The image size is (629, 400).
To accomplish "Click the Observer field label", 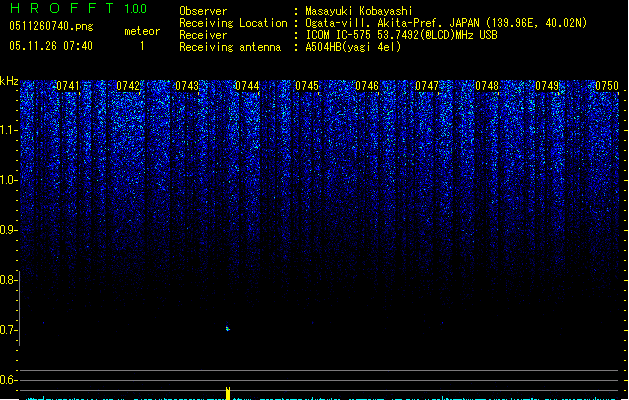I will (x=203, y=11).
